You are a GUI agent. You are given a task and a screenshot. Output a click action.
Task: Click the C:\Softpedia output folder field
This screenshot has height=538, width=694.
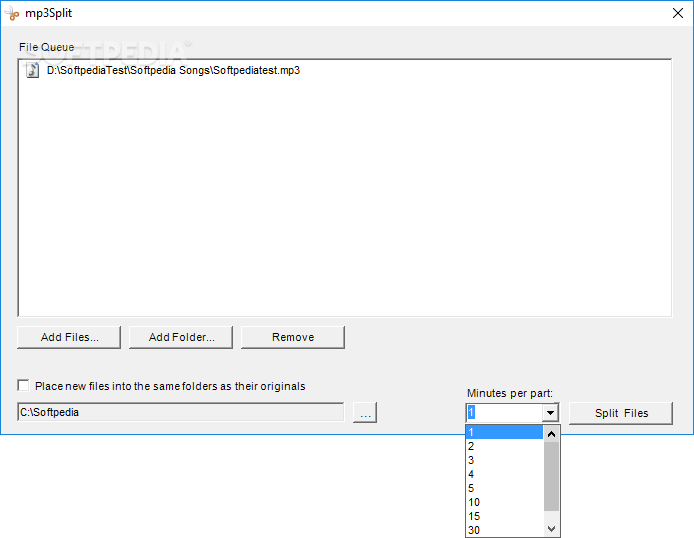click(x=181, y=412)
